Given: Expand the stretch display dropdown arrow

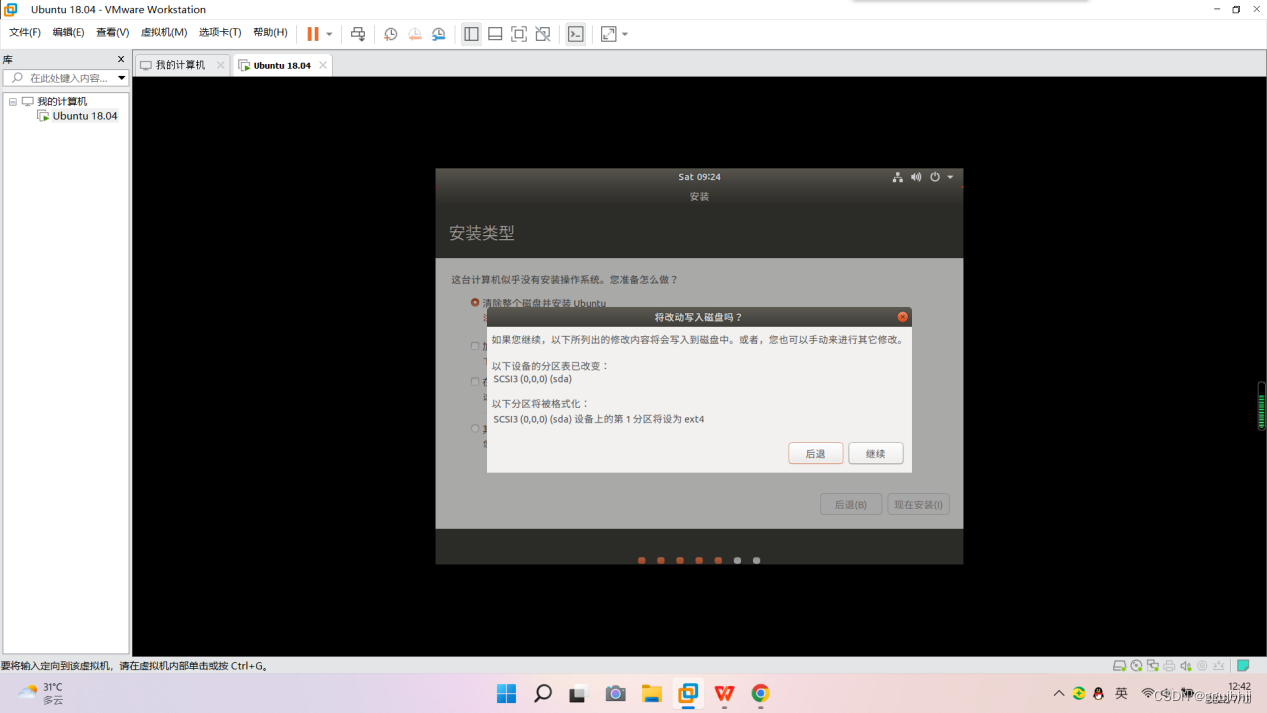Looking at the screenshot, I should point(625,34).
